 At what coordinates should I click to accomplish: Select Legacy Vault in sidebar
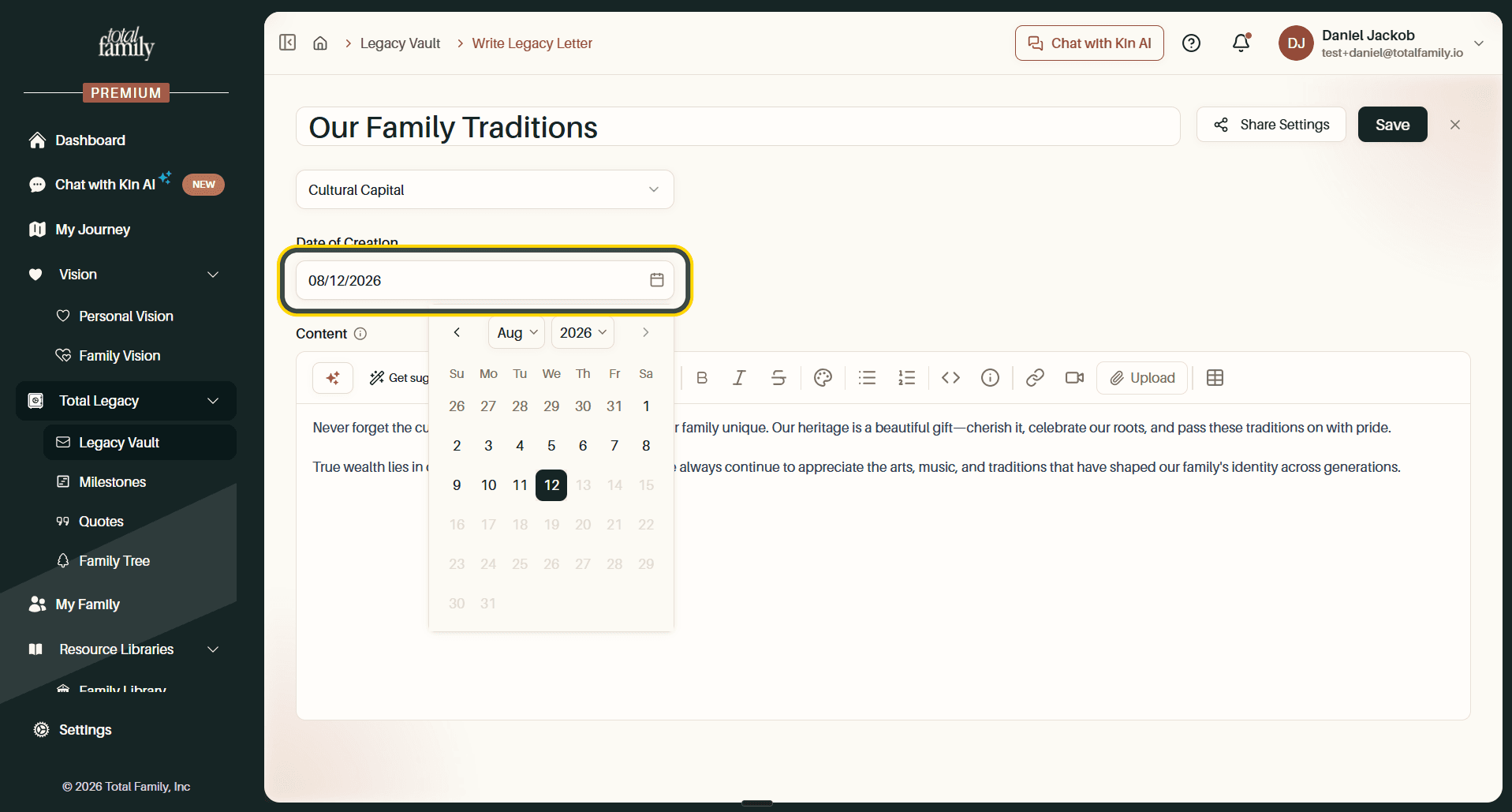click(x=140, y=443)
